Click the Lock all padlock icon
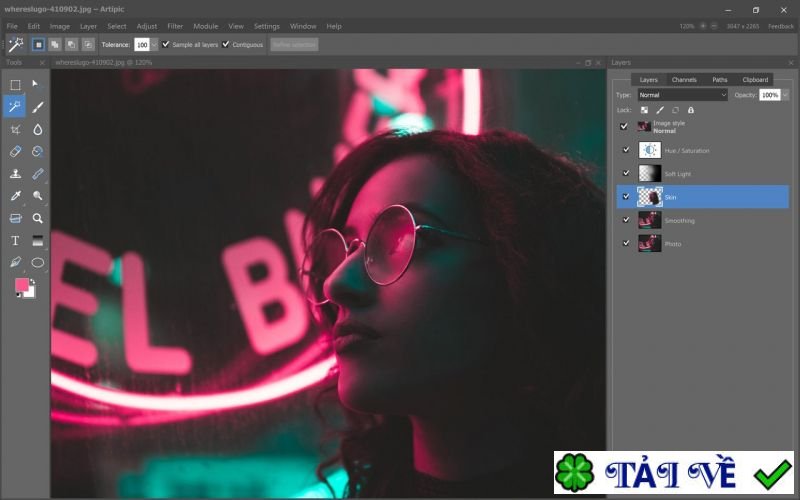 [x=690, y=110]
